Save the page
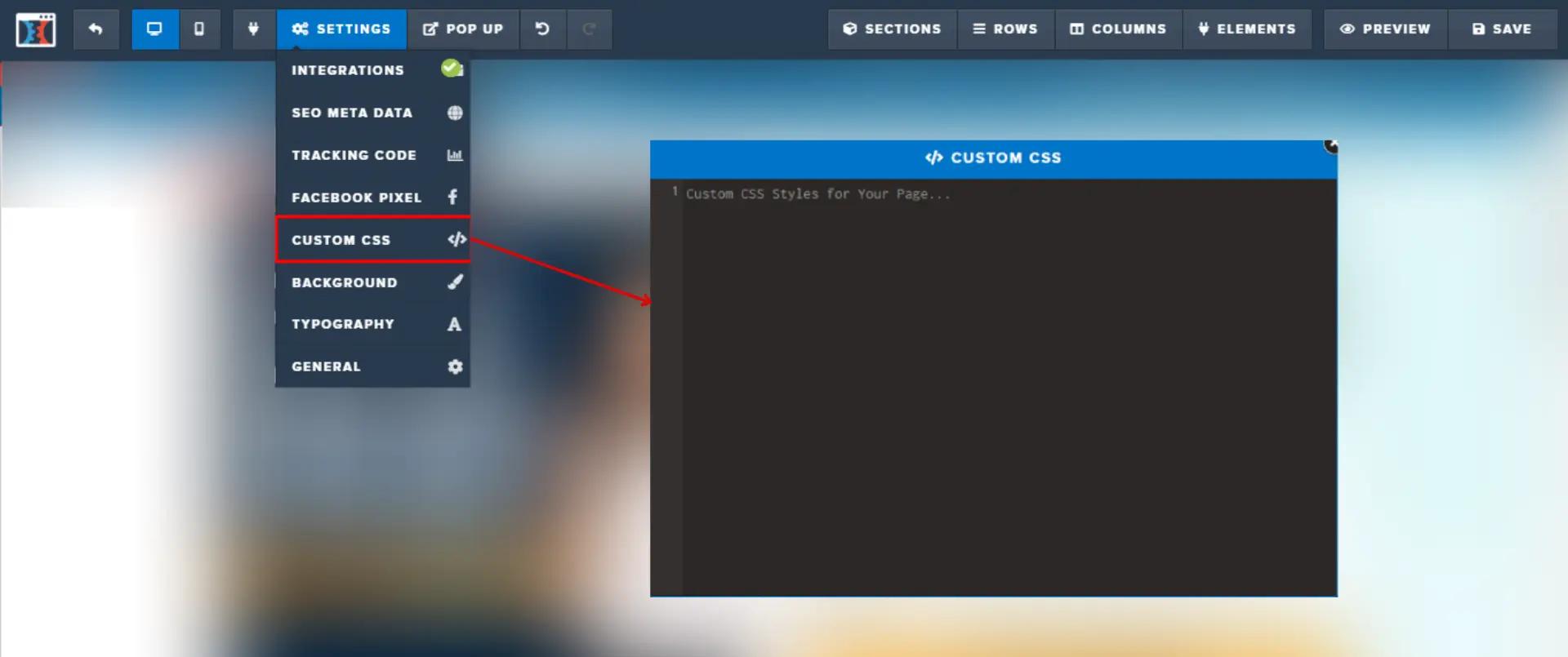Viewport: 1568px width, 657px height. tap(1502, 29)
